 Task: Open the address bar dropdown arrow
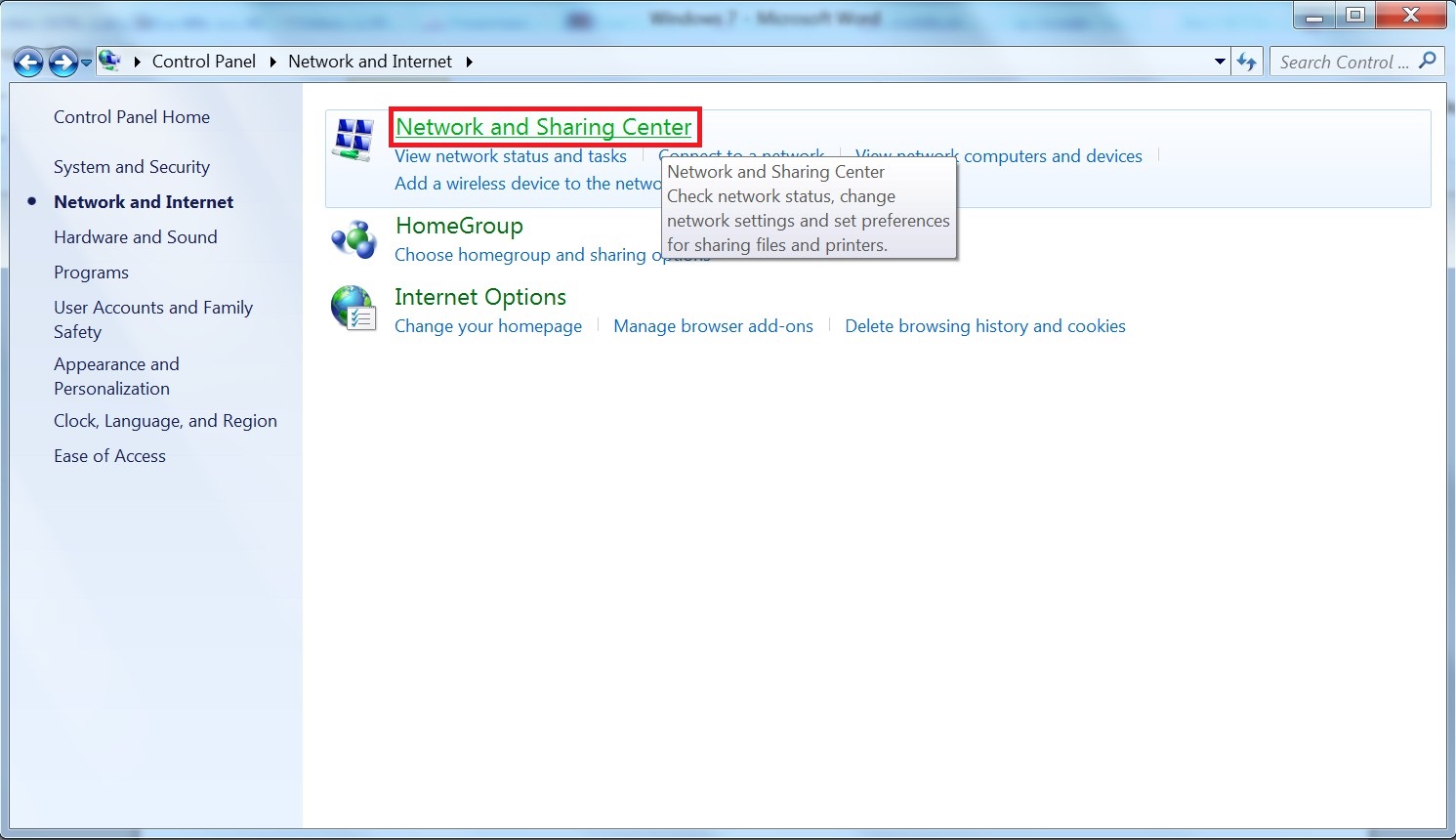pos(1219,61)
